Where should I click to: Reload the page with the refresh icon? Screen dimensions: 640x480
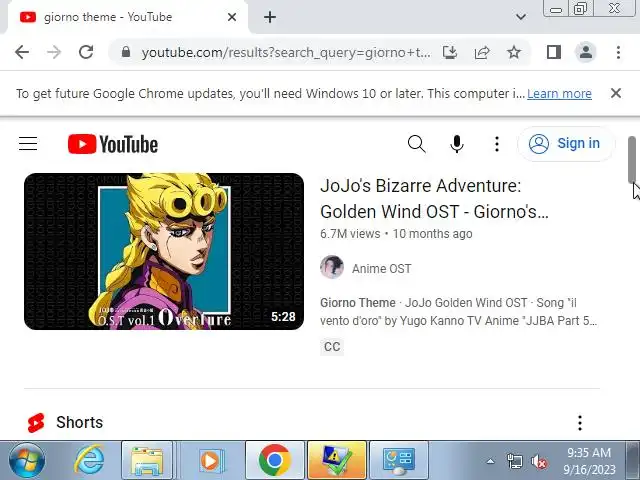pyautogui.click(x=86, y=52)
